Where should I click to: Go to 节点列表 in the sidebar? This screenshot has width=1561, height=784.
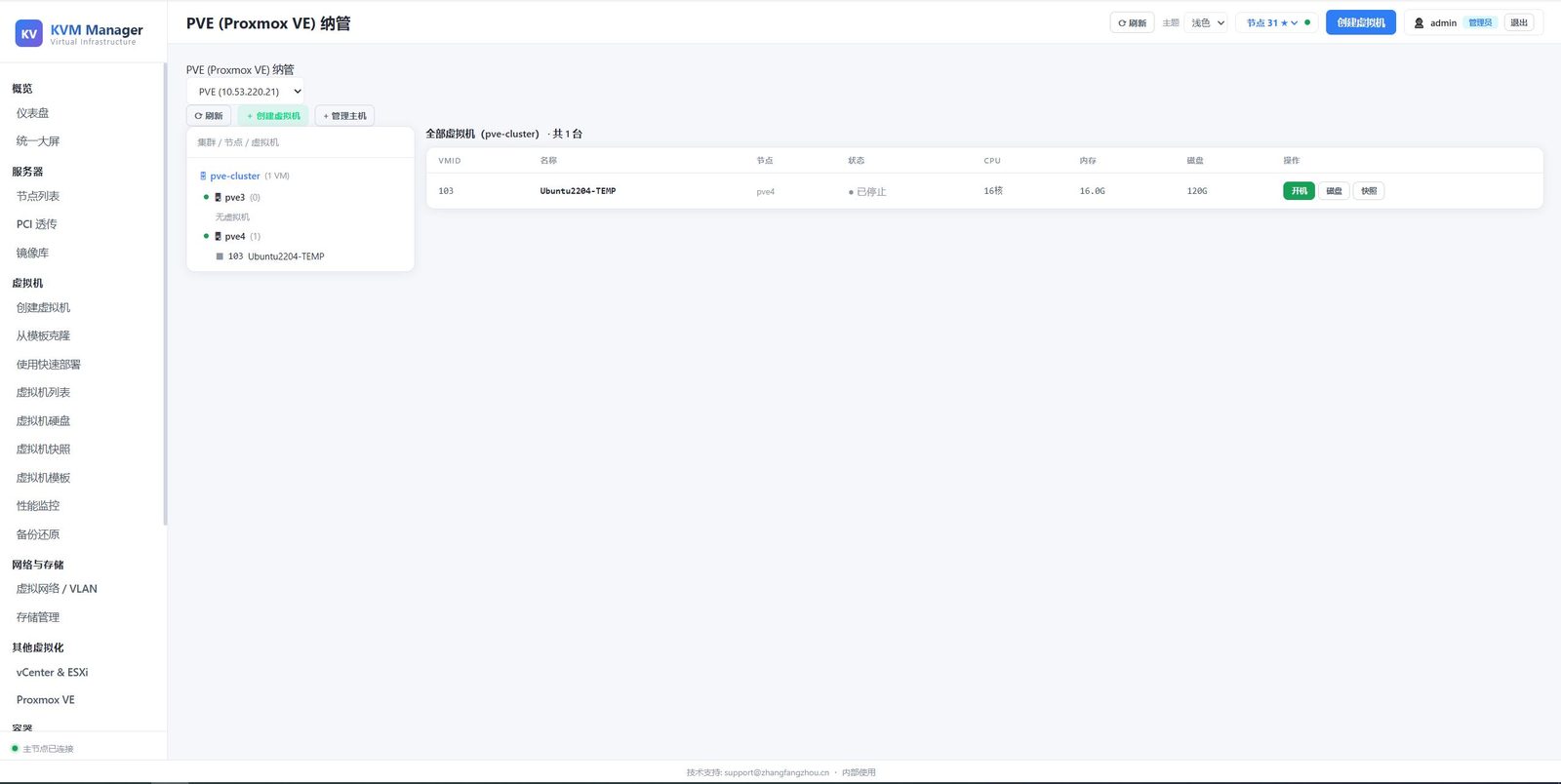coord(38,196)
